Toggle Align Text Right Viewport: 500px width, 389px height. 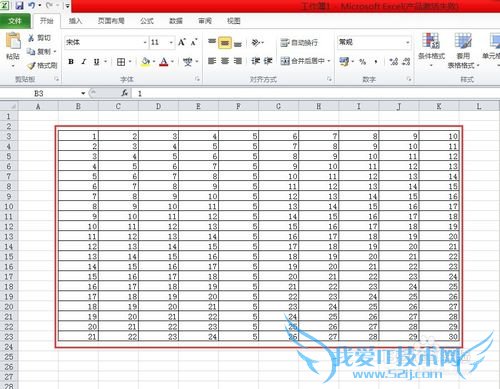(238, 61)
